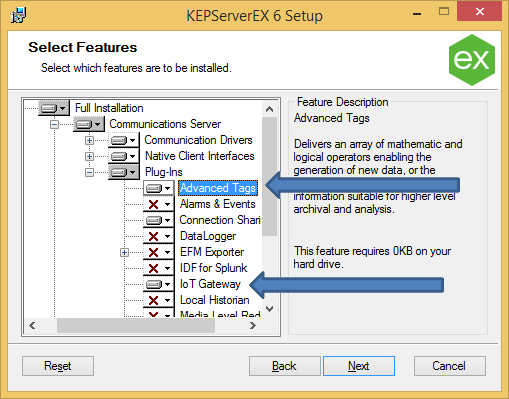Screen dimensions: 509x399
Task: Expand the Communication Drivers tree node
Action: point(89,140)
